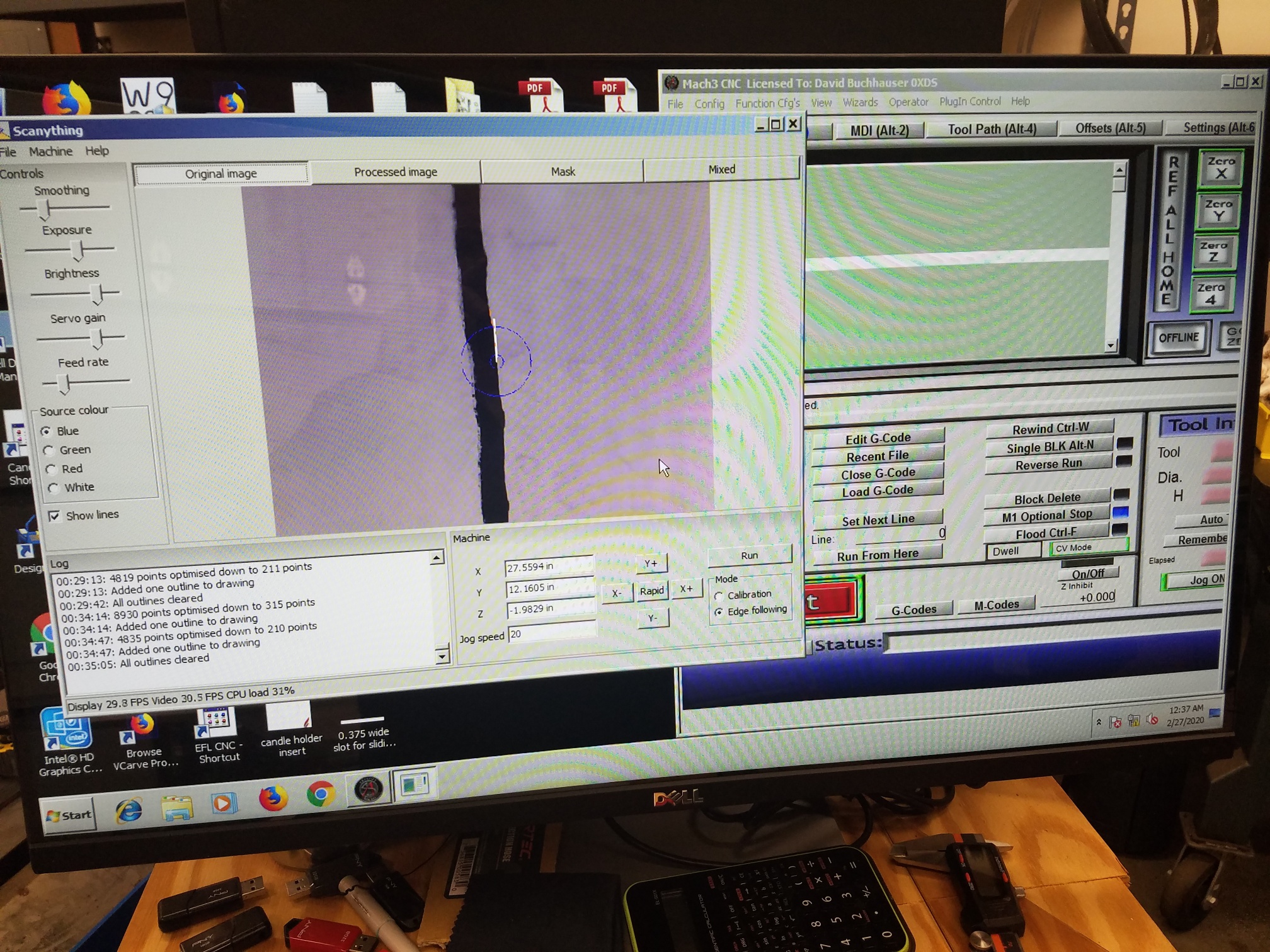
Task: Click Rewind Ctrl-W in Mach3
Action: (1050, 429)
